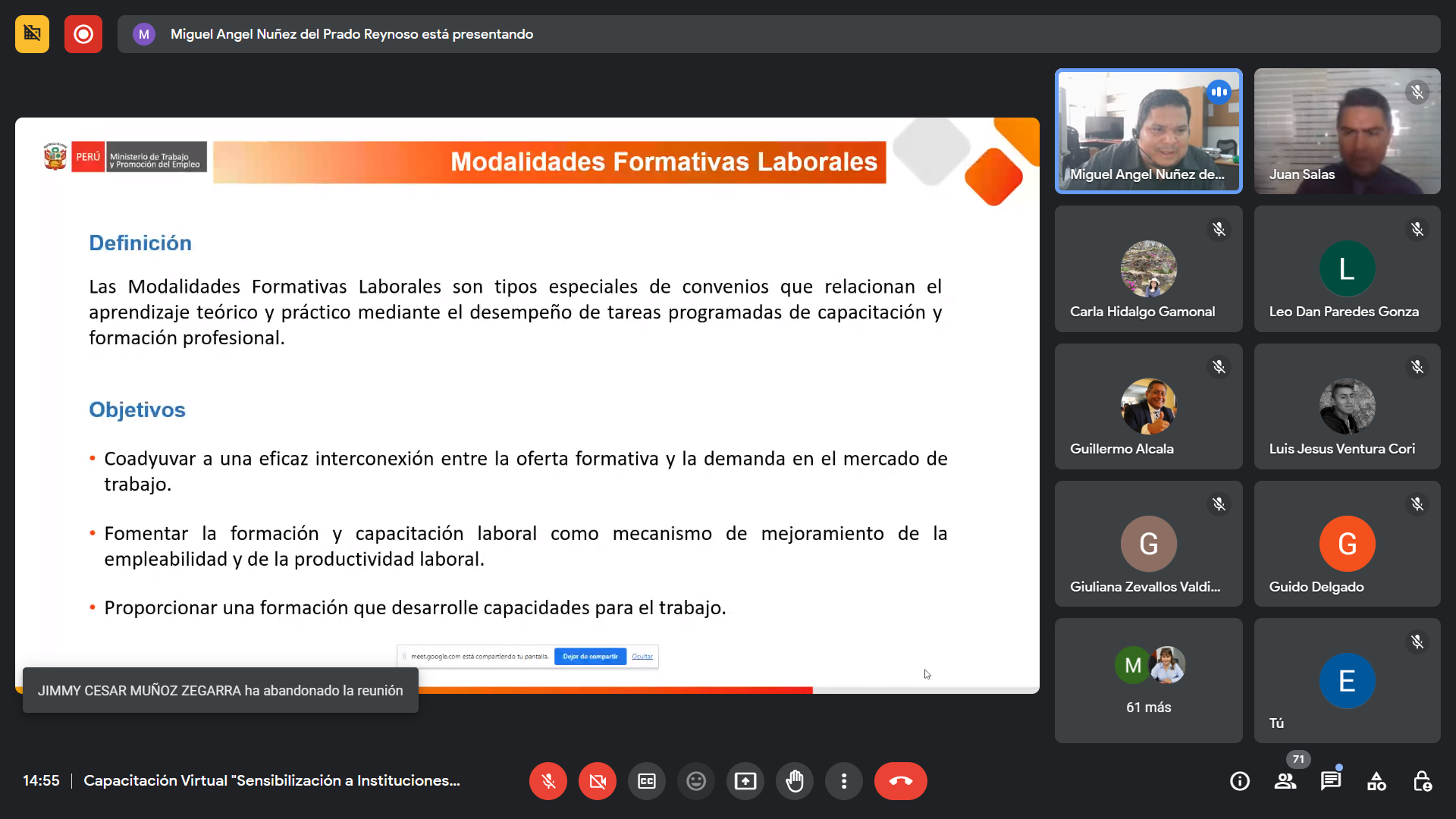Viewport: 1456px width, 819px height.
Task: Toggle closed captions CC button
Action: pos(647,781)
